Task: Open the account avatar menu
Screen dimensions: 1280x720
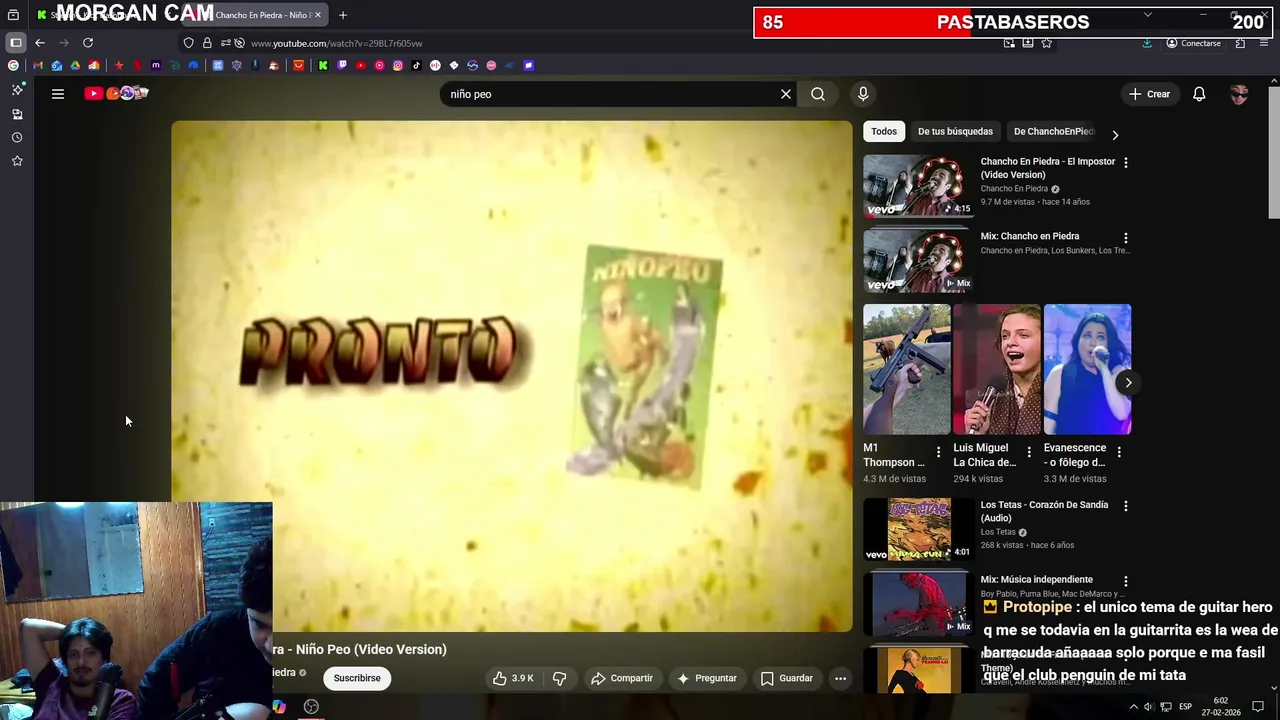Action: (1239, 94)
